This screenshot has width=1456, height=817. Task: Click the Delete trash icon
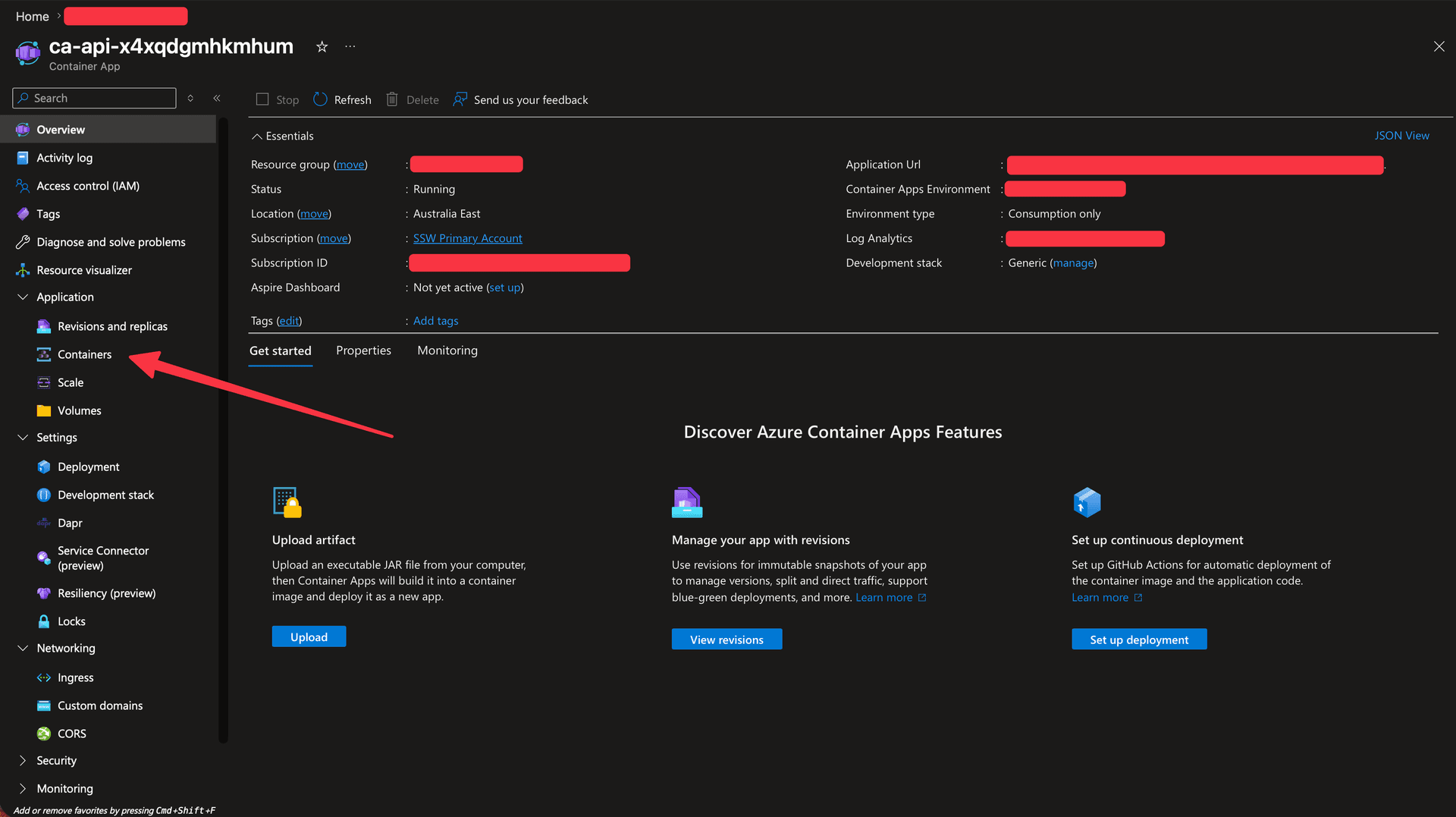click(392, 99)
